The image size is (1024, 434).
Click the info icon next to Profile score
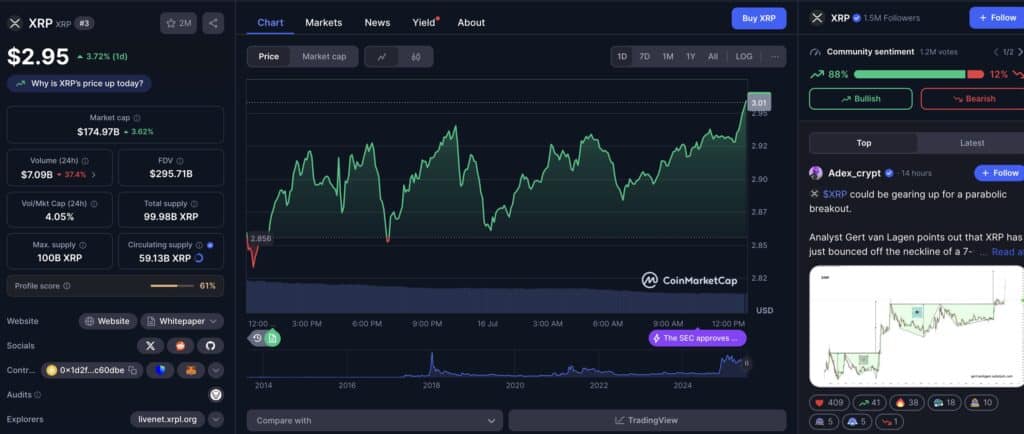coord(67,286)
